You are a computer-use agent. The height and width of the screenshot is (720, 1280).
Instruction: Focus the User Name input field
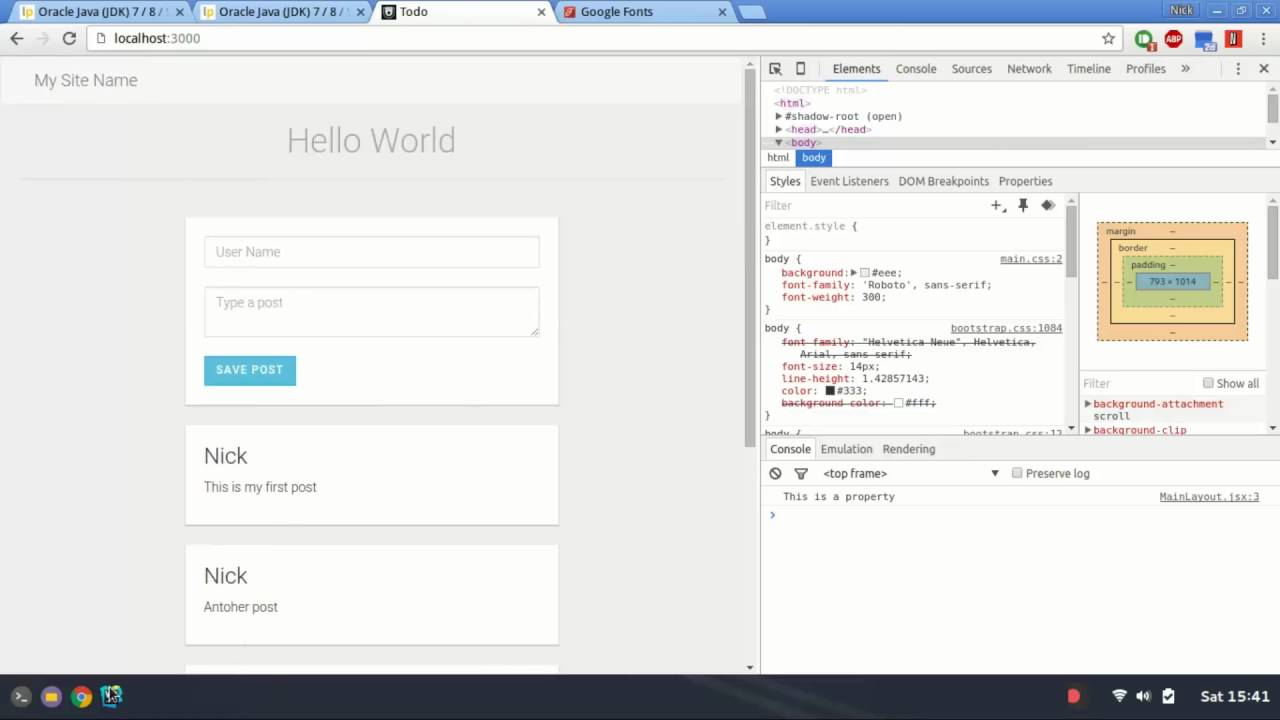coord(371,252)
